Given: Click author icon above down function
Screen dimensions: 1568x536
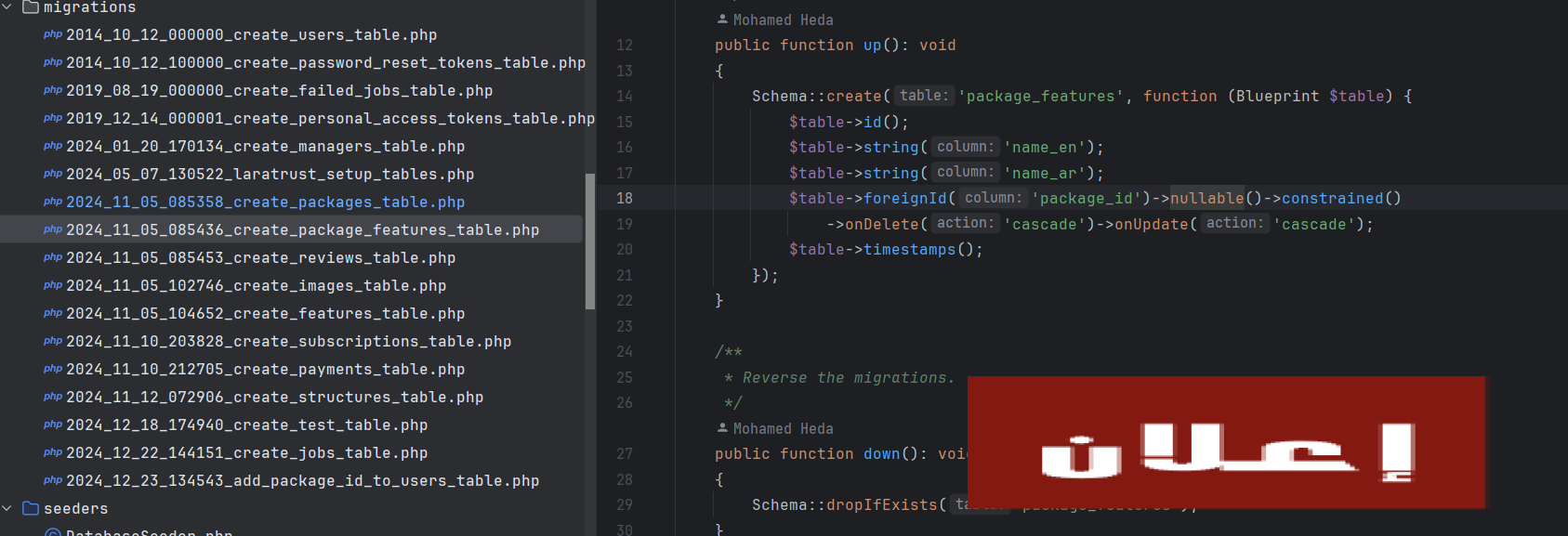Looking at the screenshot, I should [722, 428].
